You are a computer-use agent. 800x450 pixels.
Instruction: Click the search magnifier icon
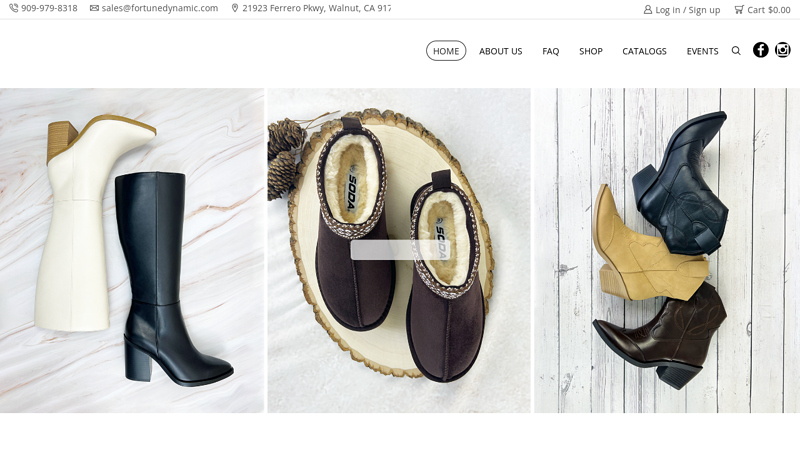coord(736,51)
